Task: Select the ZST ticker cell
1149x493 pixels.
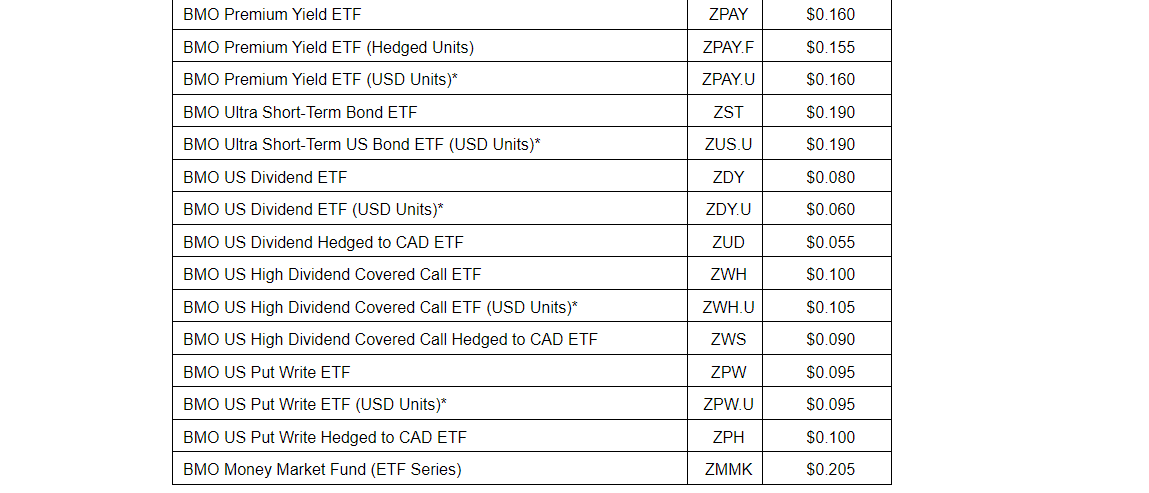Action: click(x=728, y=112)
